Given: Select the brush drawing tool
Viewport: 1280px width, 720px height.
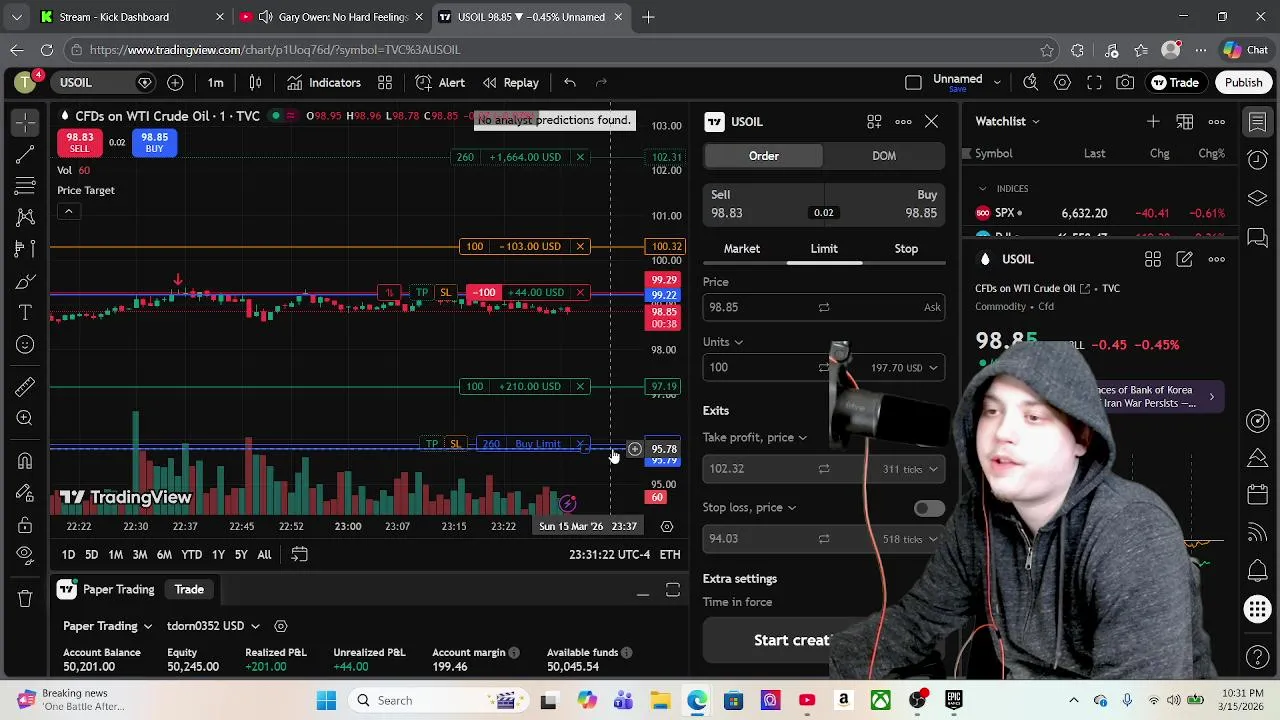Looking at the screenshot, I should [25, 281].
